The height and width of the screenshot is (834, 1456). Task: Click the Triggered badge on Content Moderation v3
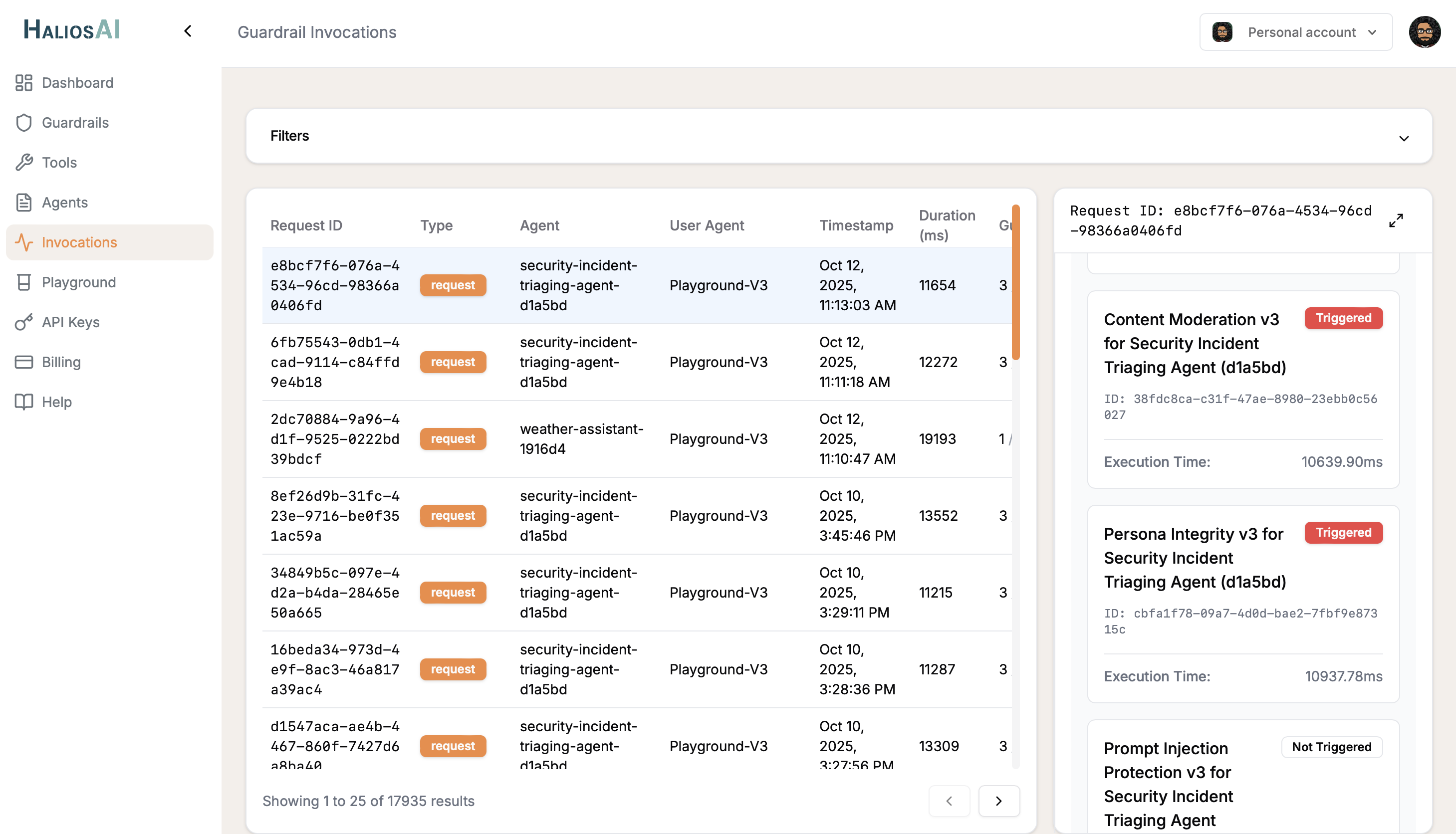1343,318
